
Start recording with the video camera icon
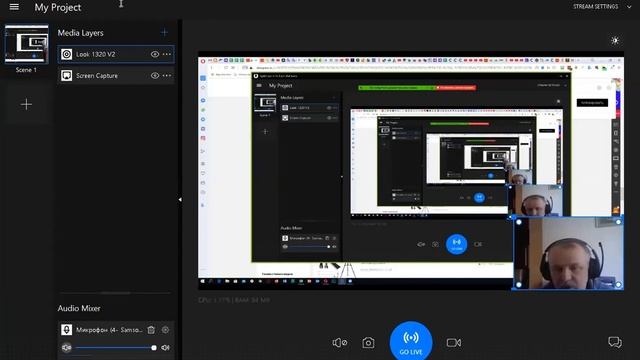click(x=454, y=343)
